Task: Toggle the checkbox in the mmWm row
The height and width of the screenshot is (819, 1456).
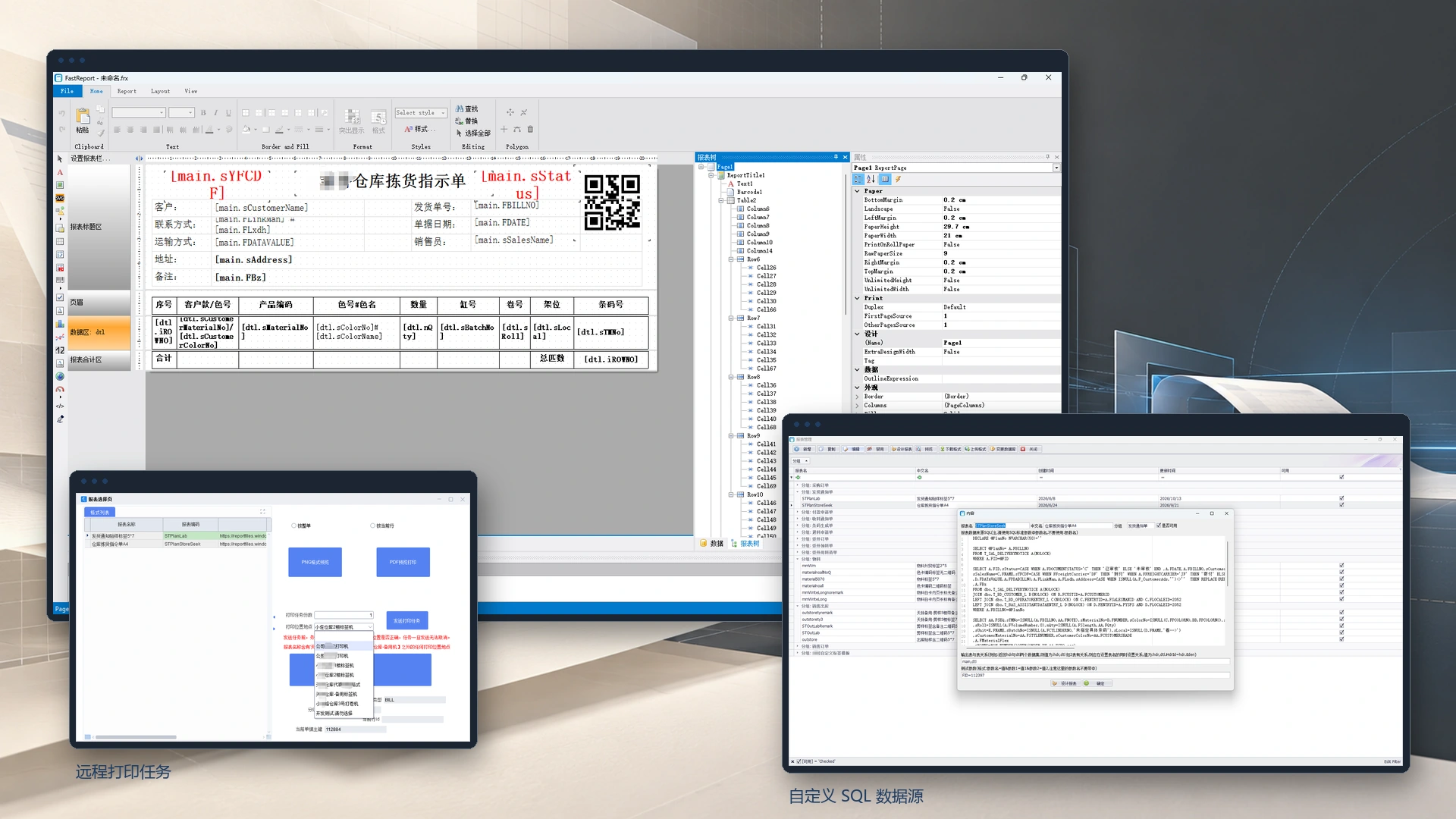Action: click(1341, 566)
